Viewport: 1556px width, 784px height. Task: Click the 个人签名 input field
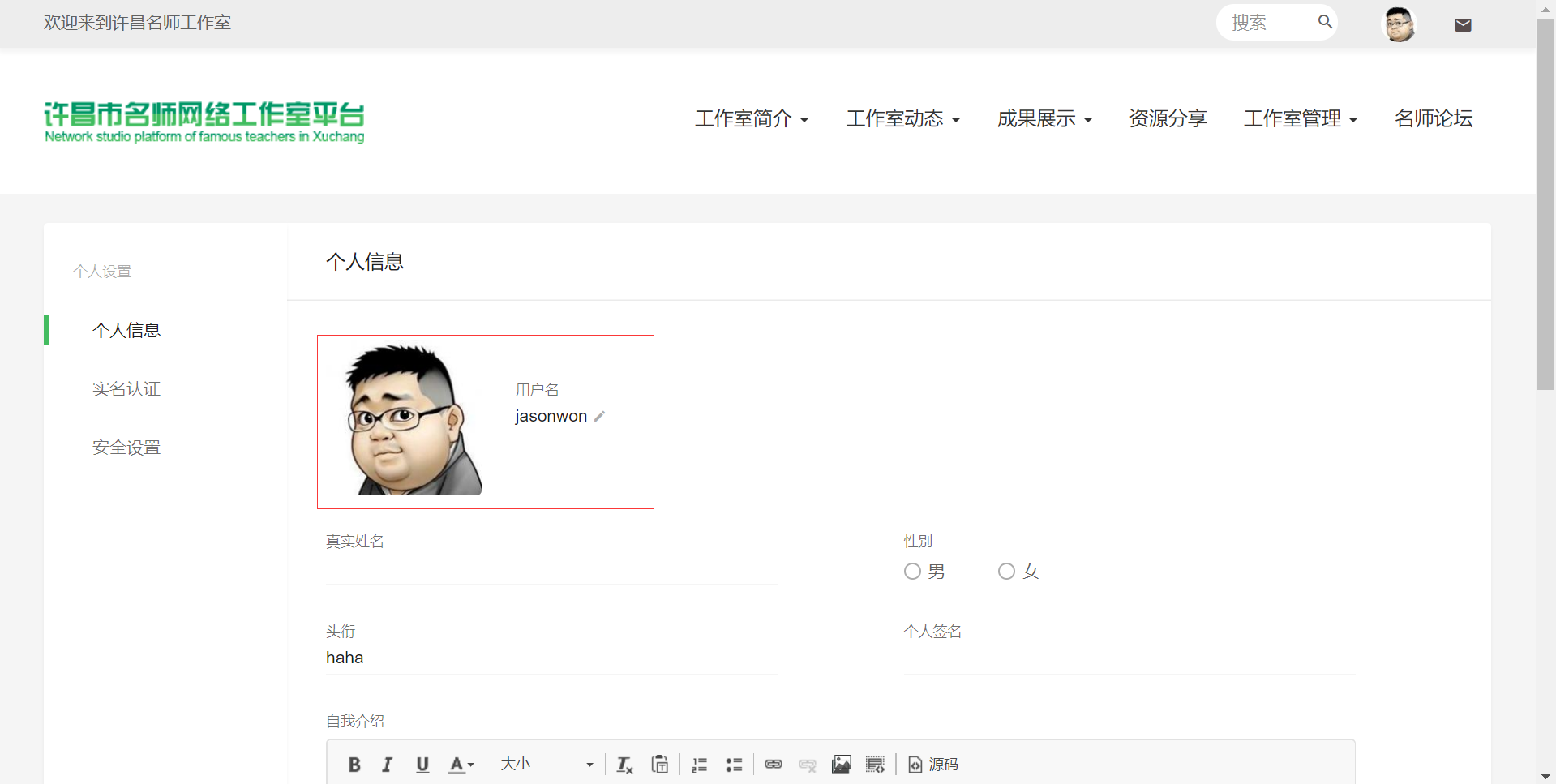click(1129, 660)
